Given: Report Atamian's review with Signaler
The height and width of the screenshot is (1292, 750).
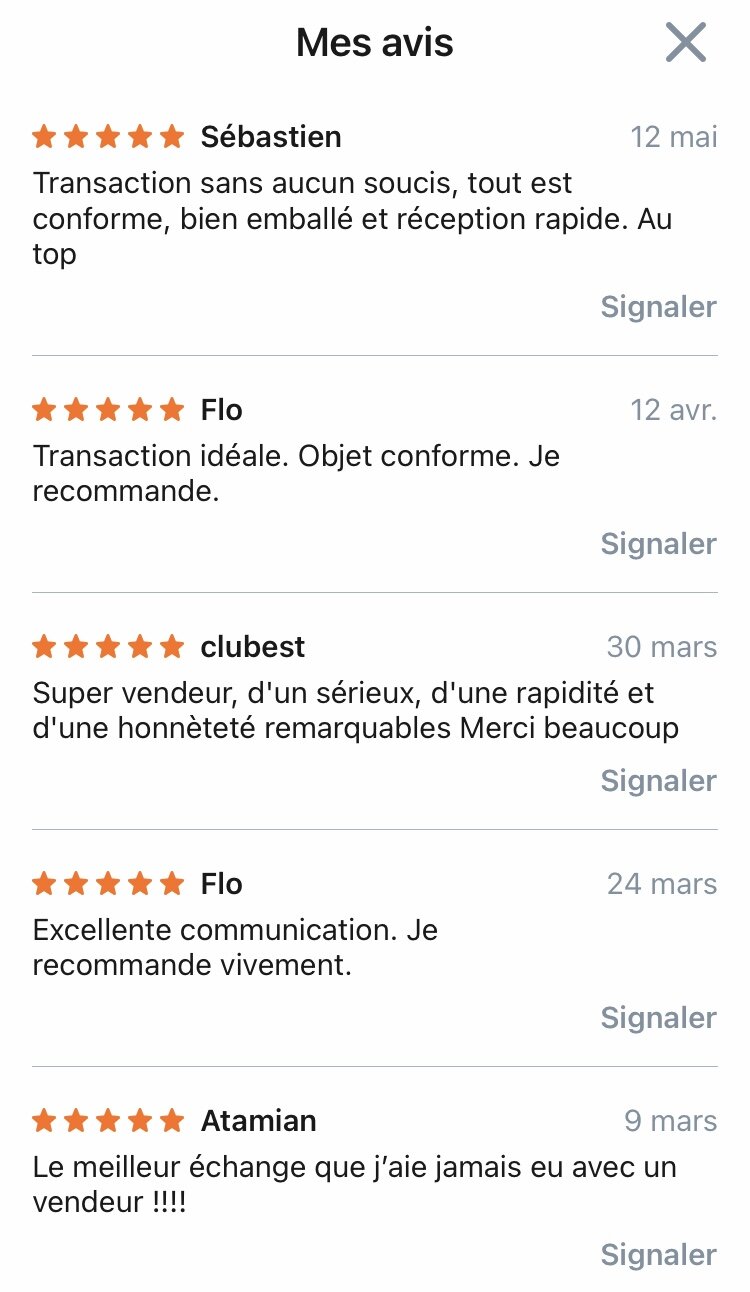Looking at the screenshot, I should (x=658, y=1255).
